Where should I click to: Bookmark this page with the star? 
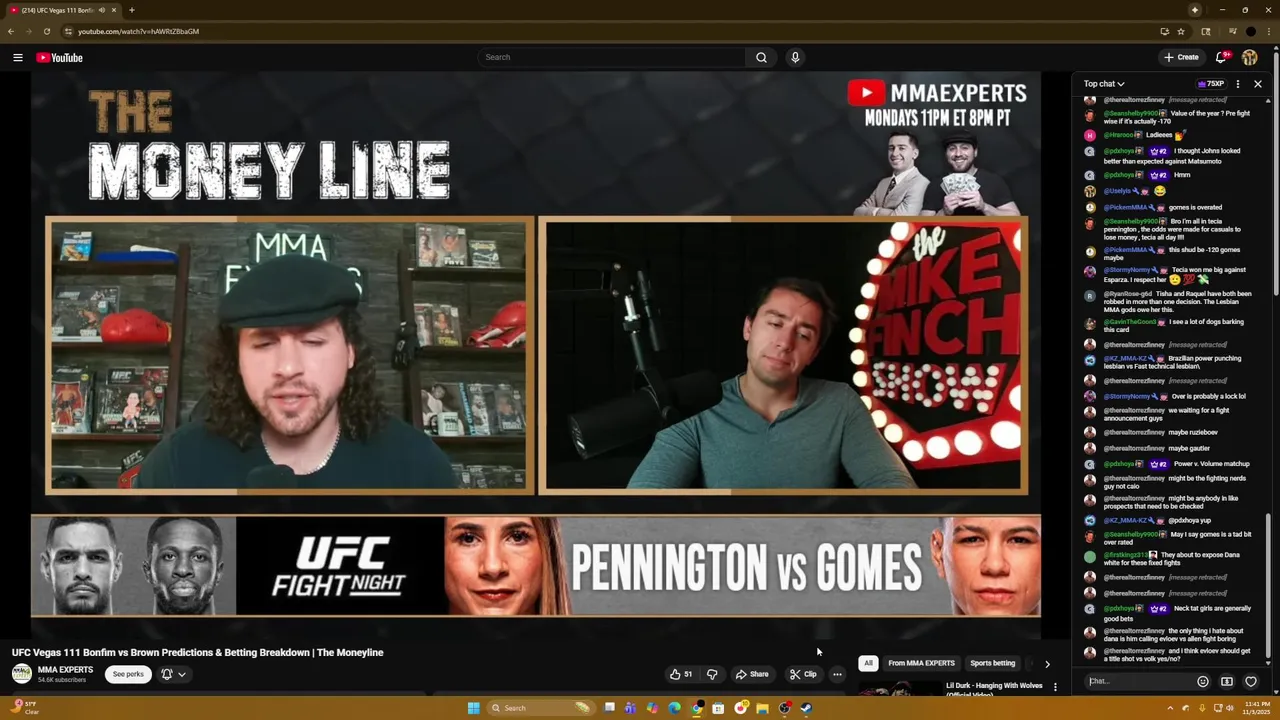click(x=1181, y=31)
